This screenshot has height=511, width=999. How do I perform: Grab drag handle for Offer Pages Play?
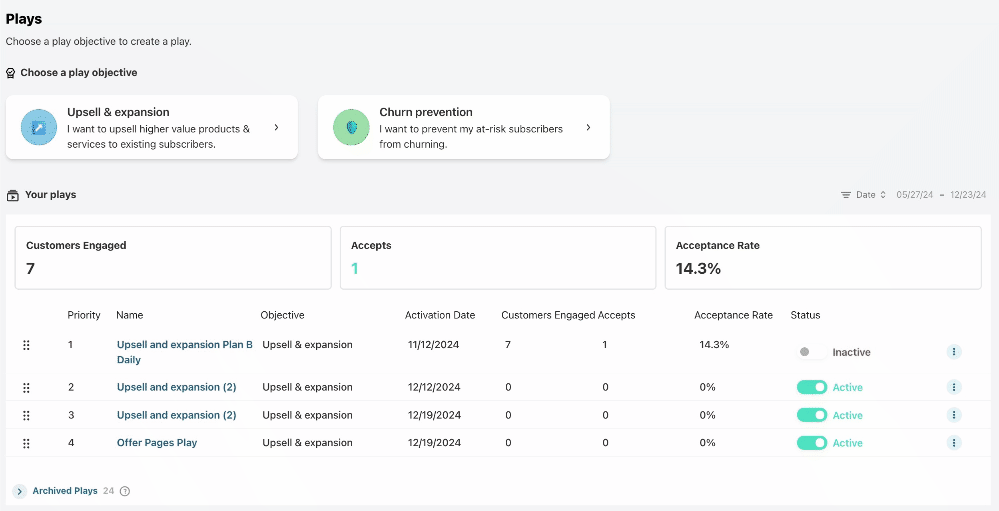click(26, 443)
